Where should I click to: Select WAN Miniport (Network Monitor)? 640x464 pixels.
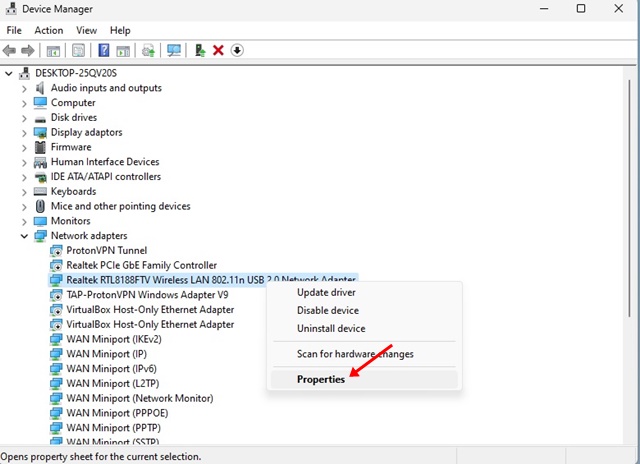(x=140, y=398)
